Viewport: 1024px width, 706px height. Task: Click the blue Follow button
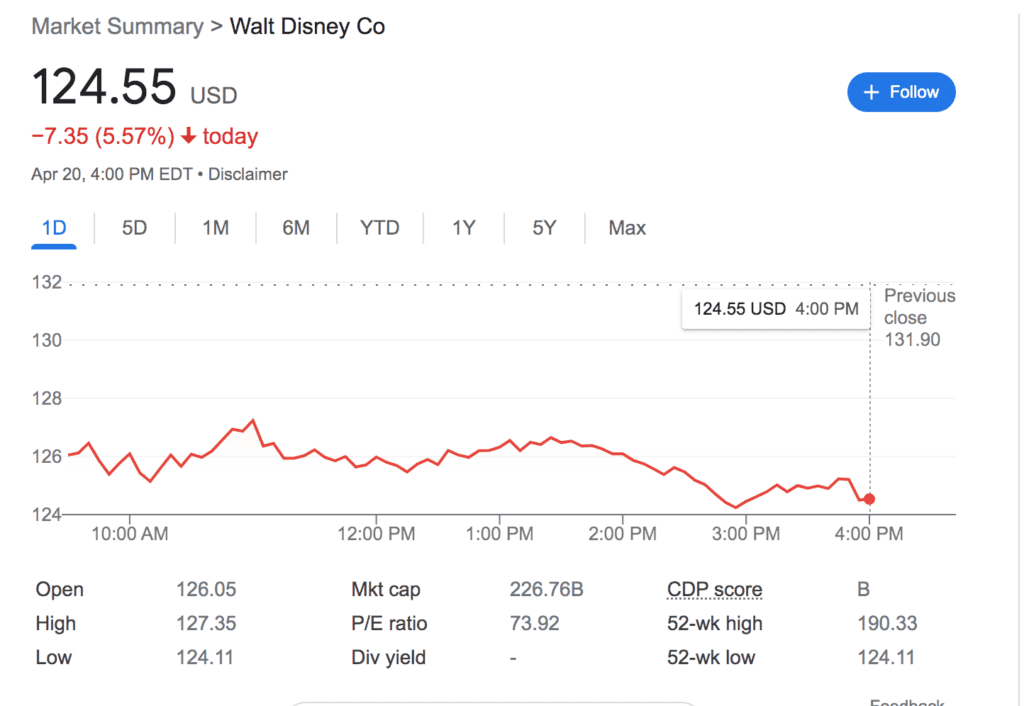(901, 92)
